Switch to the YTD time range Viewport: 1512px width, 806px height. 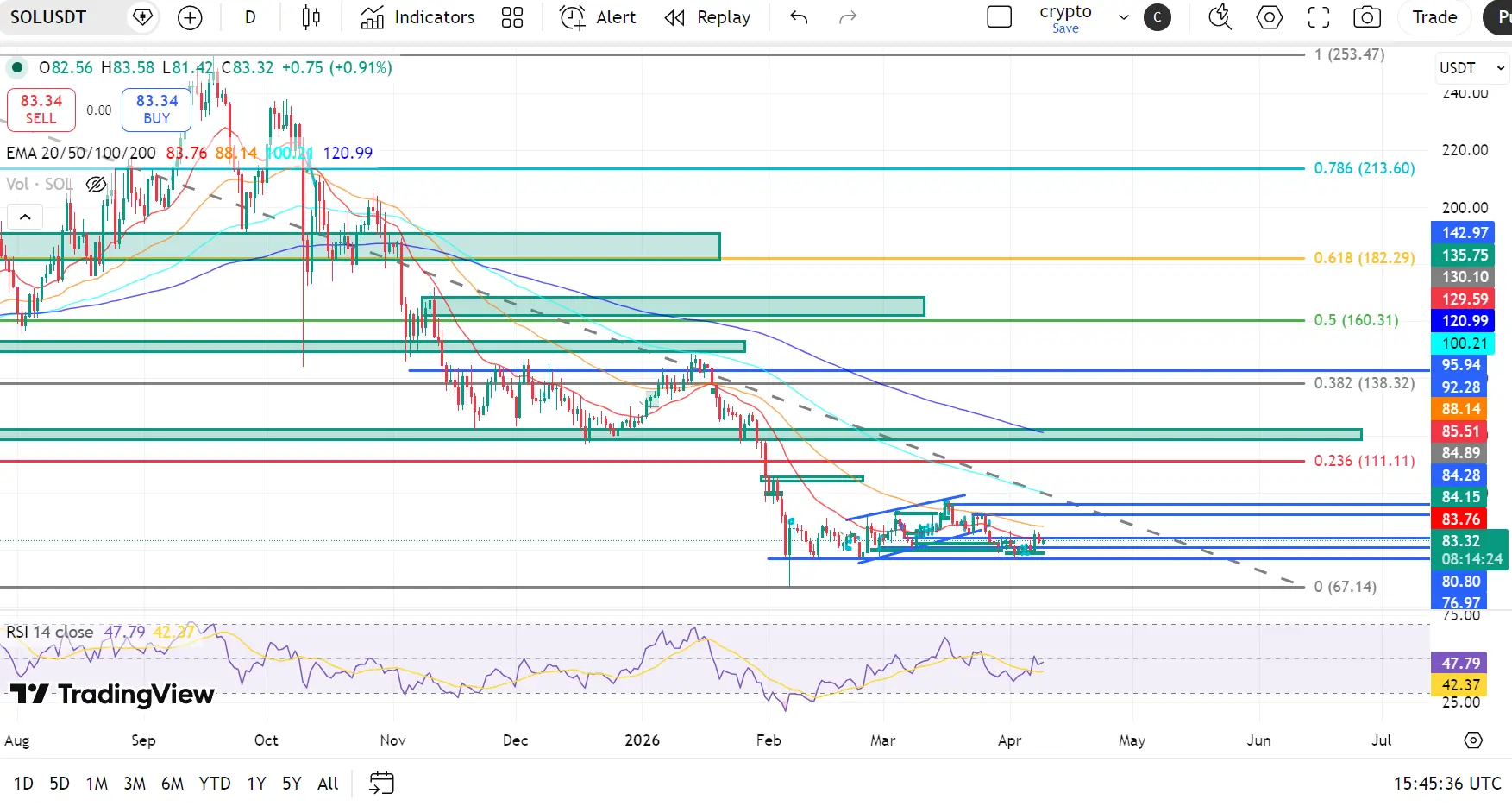pyautogui.click(x=215, y=784)
